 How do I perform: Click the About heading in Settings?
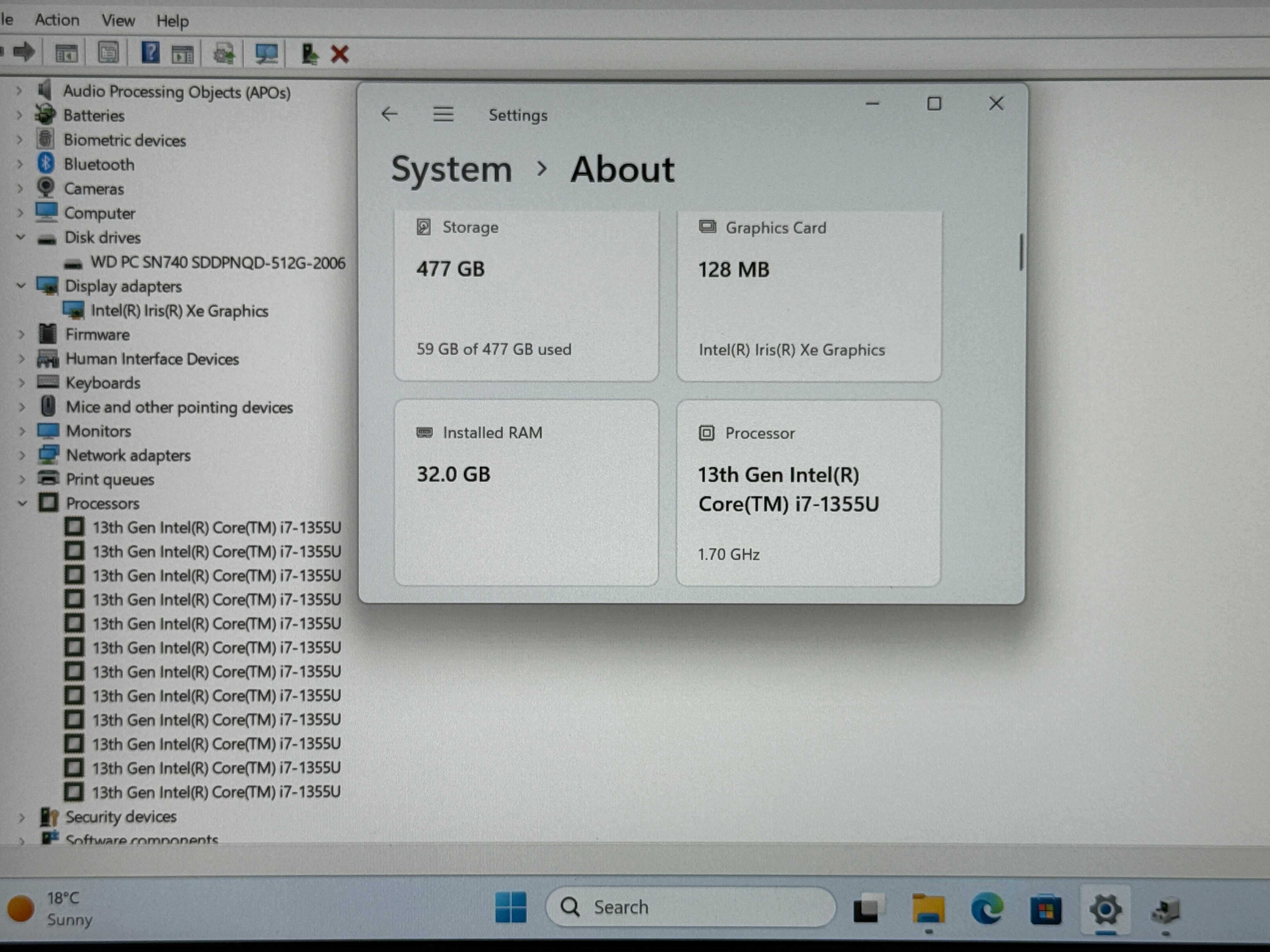point(622,170)
